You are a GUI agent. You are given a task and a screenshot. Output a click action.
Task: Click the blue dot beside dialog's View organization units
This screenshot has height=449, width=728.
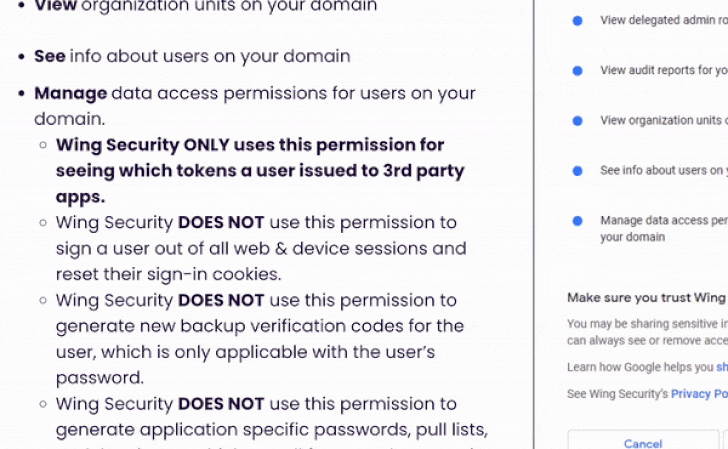click(x=577, y=121)
